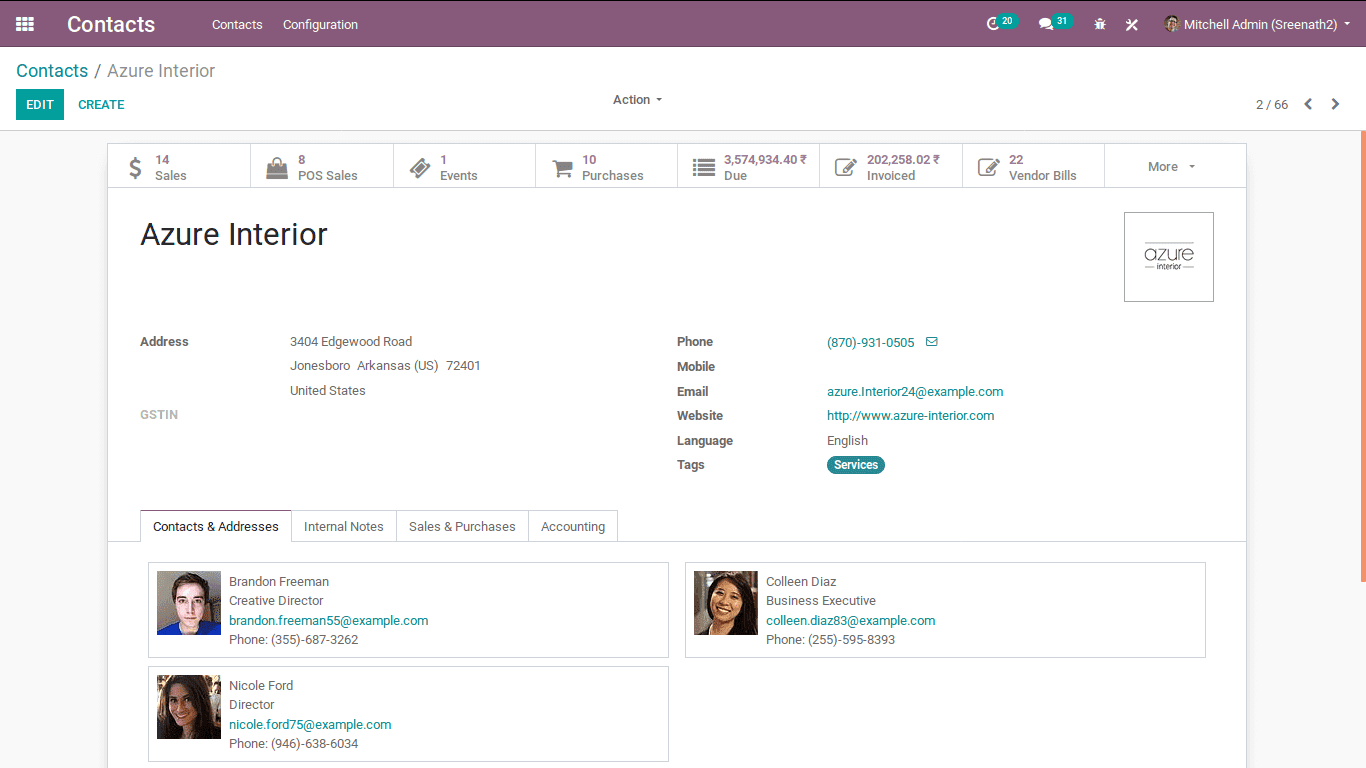Viewport: 1366px width, 768px height.
Task: Open Nicole Ford's photo
Action: point(189,707)
